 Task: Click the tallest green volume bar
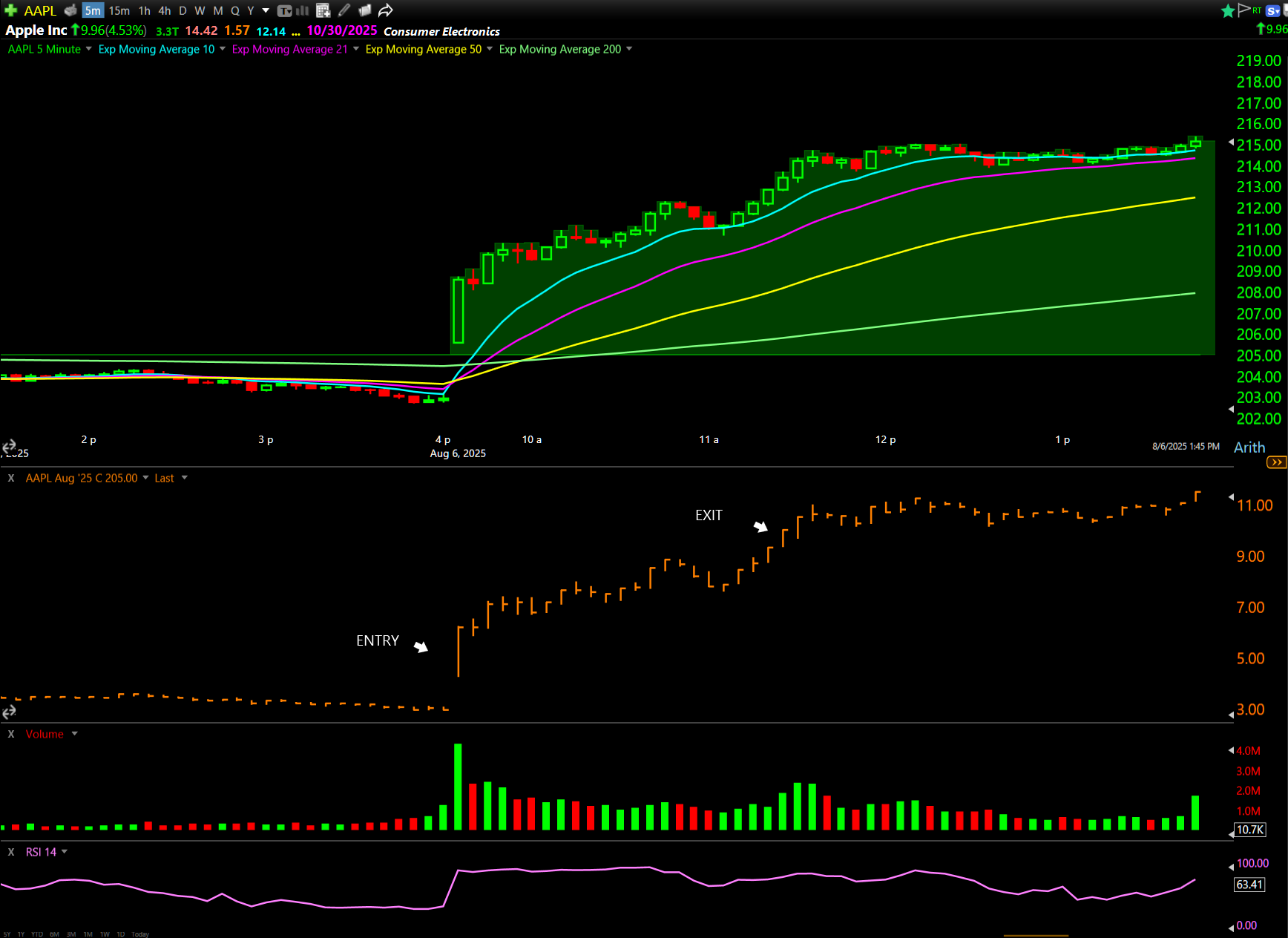click(458, 787)
